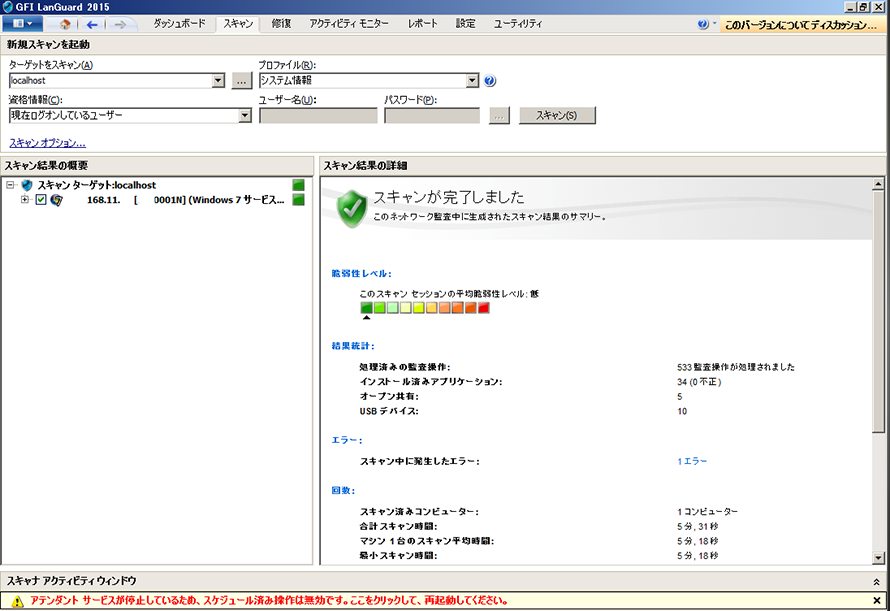Select the スキャン ターゲット:localhost tree row
The height and width of the screenshot is (611, 890).
coord(96,185)
